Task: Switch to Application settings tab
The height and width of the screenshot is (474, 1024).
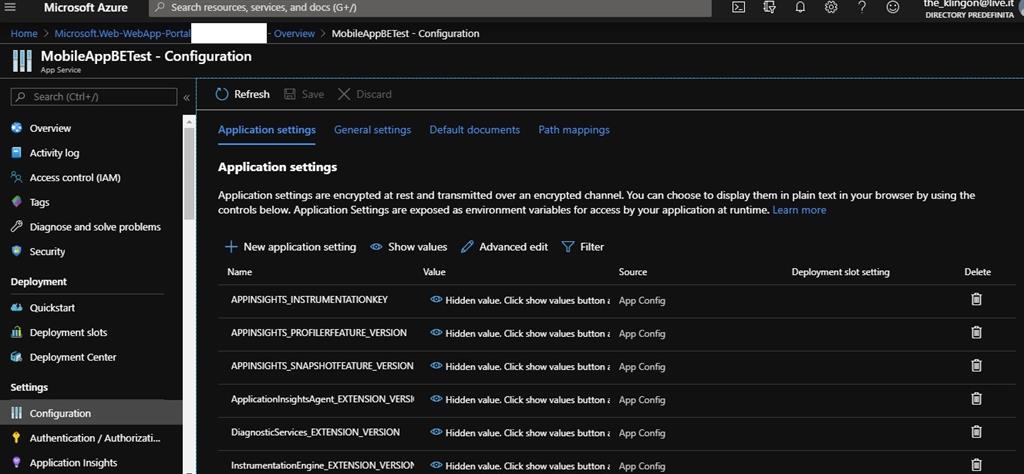Action: (266, 129)
